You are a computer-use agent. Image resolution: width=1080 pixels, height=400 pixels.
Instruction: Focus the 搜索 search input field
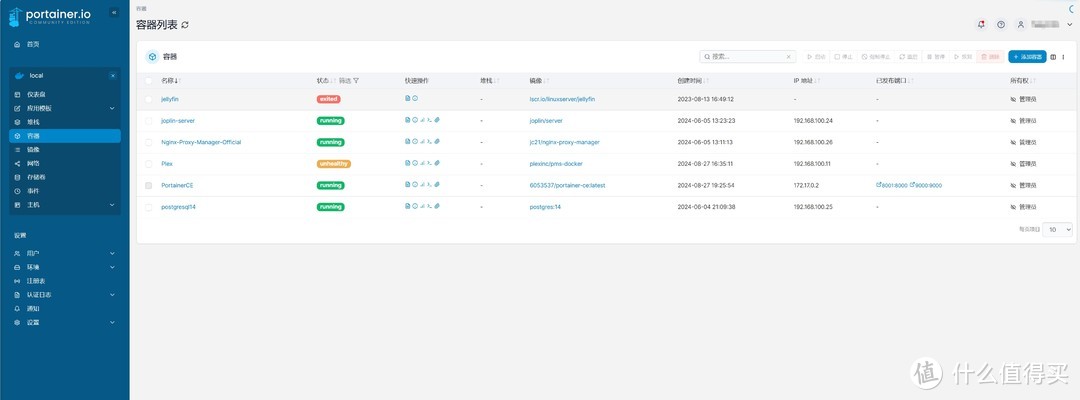click(747, 57)
